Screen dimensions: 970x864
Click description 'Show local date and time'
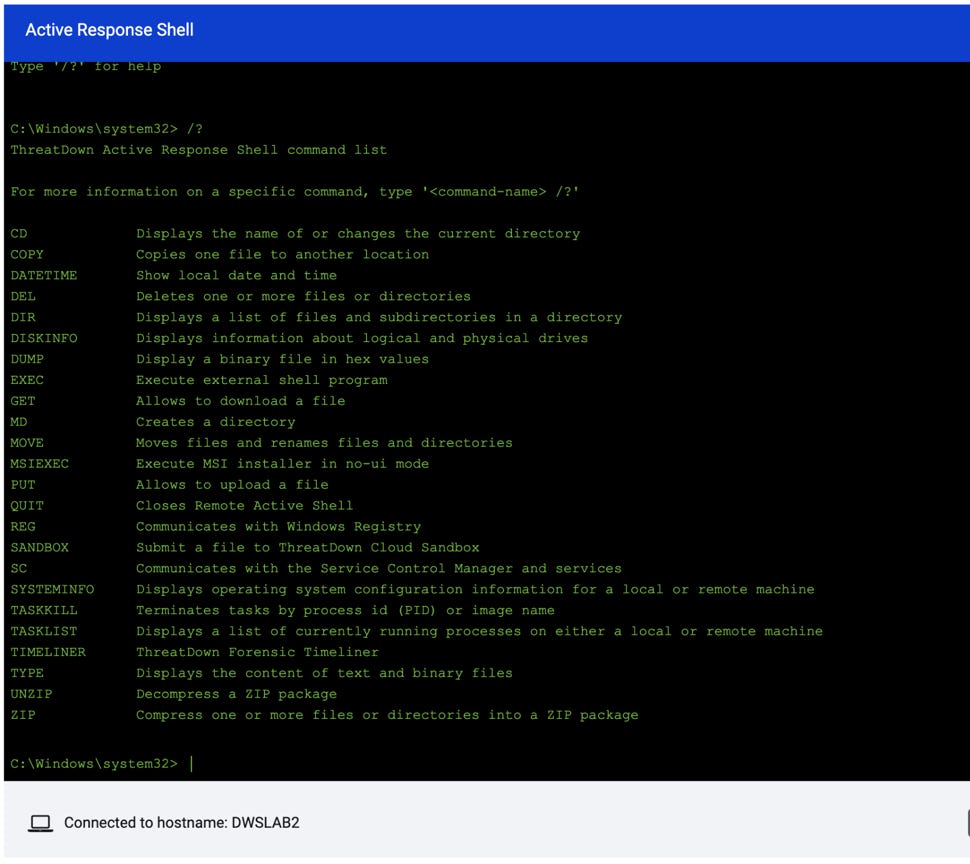(x=236, y=276)
